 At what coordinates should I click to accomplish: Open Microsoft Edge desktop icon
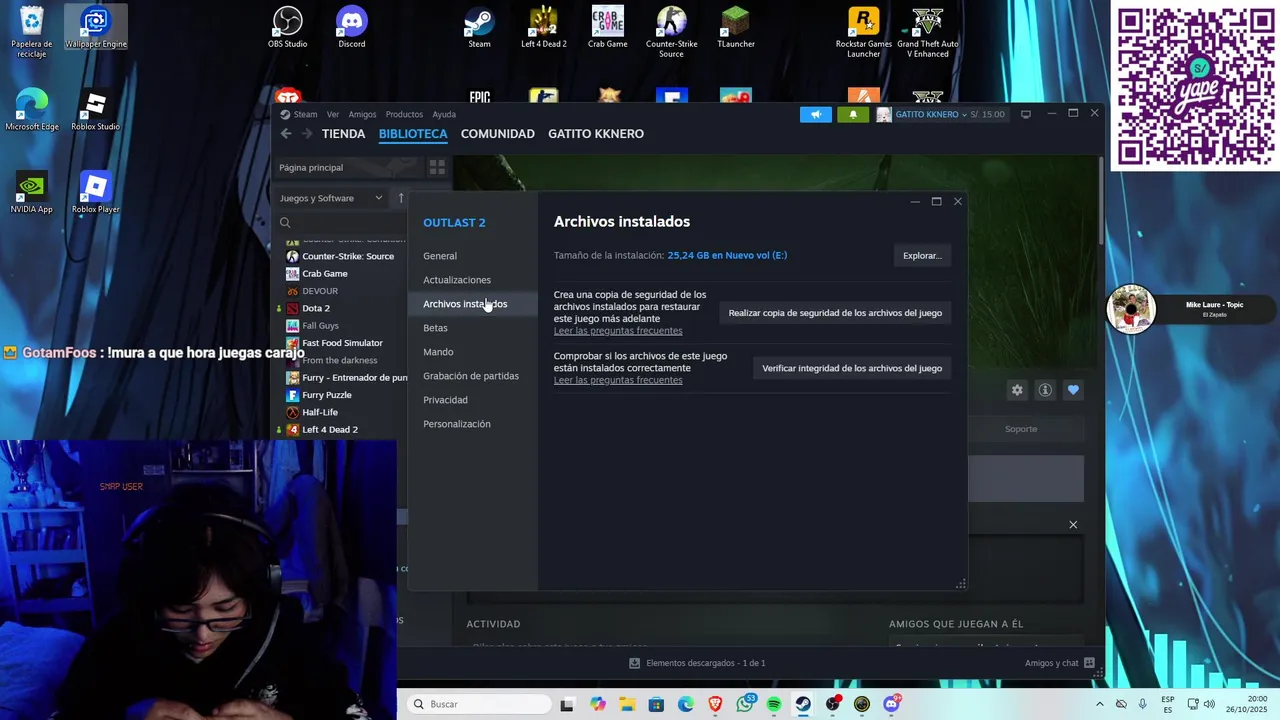32,111
